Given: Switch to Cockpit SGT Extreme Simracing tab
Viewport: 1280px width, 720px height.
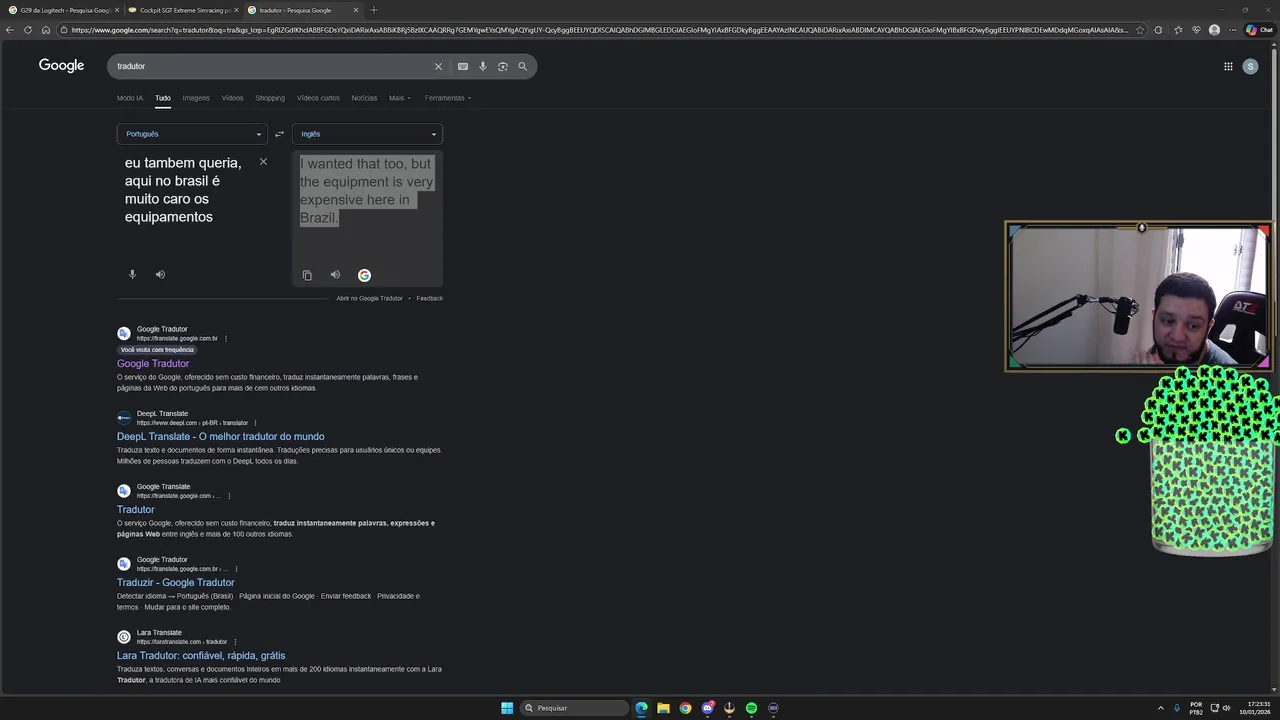Looking at the screenshot, I should [182, 10].
